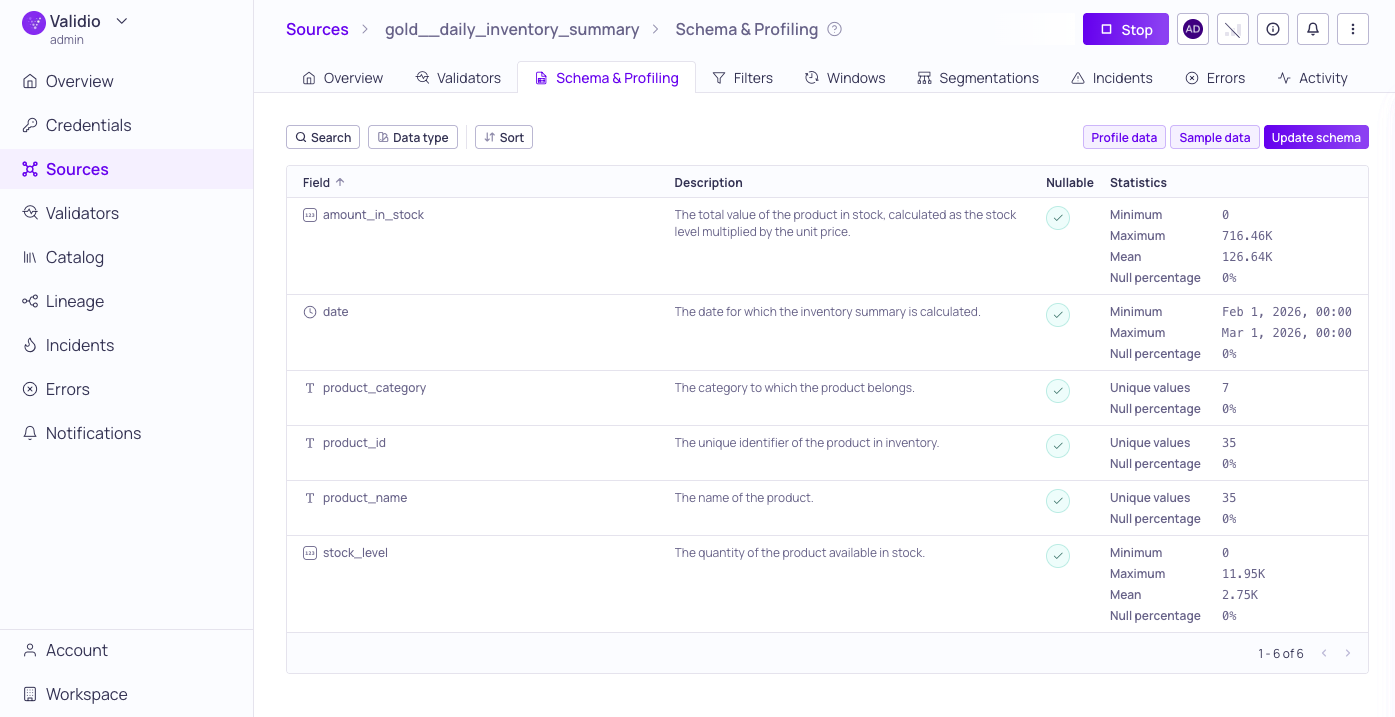Viewport: 1395px width, 717px height.
Task: Sort by the Field column header
Action: 323,182
